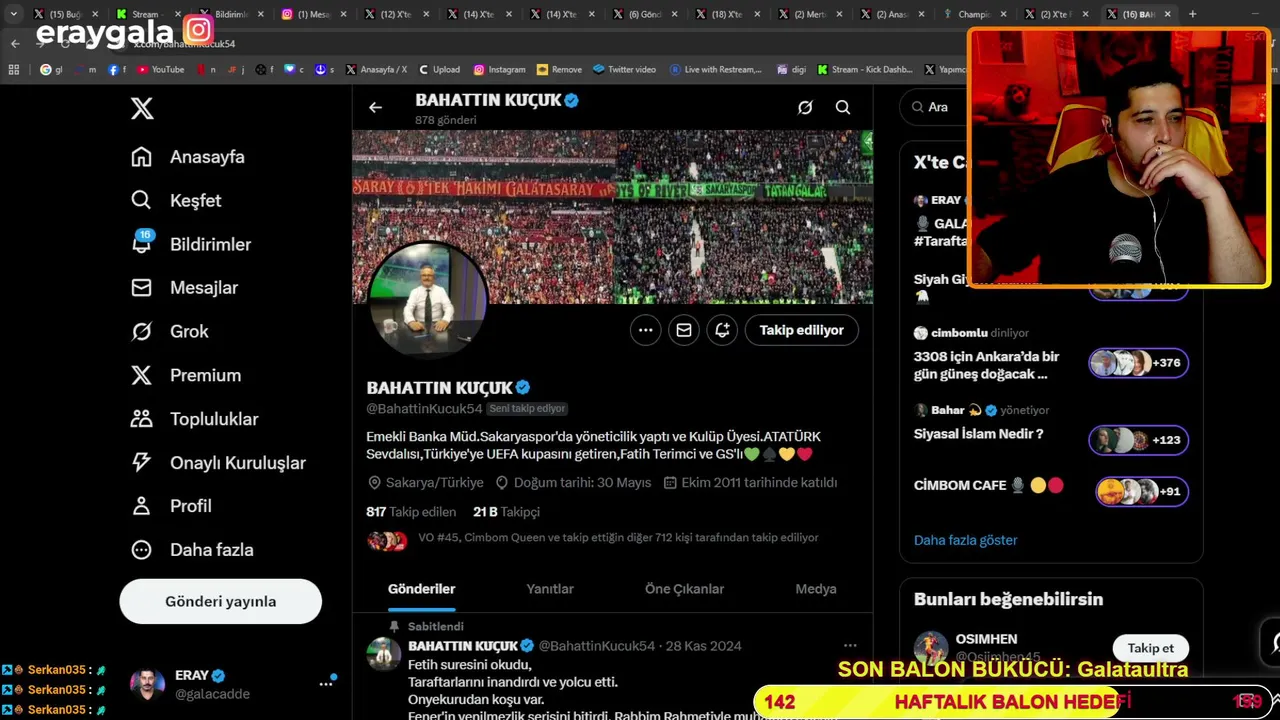
Task: Switch to the (1) Mesaj Instagram browser tab
Action: pos(314,14)
